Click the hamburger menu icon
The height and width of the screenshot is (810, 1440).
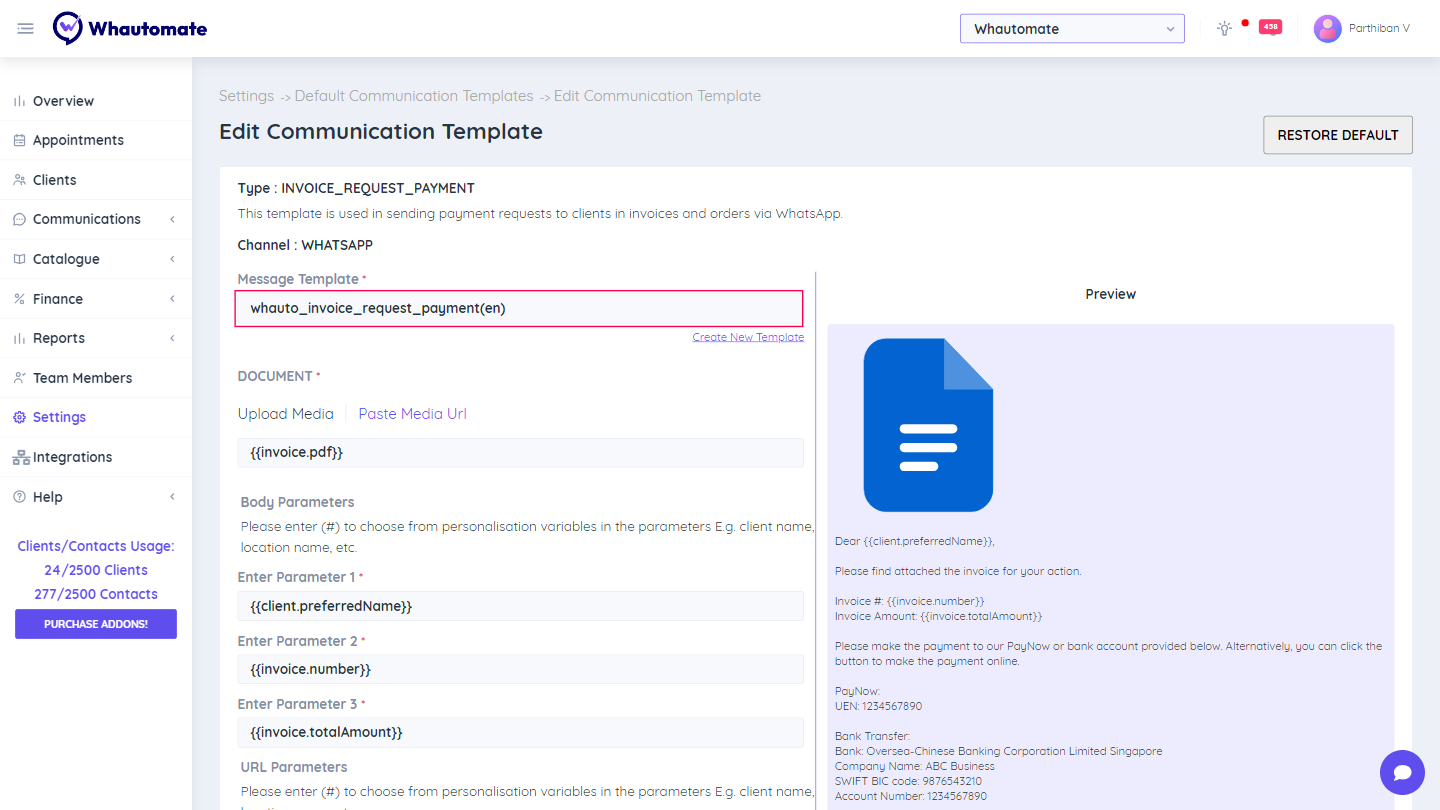(x=26, y=29)
